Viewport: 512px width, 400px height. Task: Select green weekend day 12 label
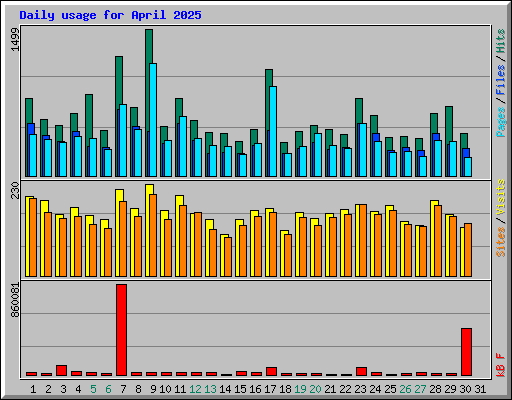coord(195,389)
